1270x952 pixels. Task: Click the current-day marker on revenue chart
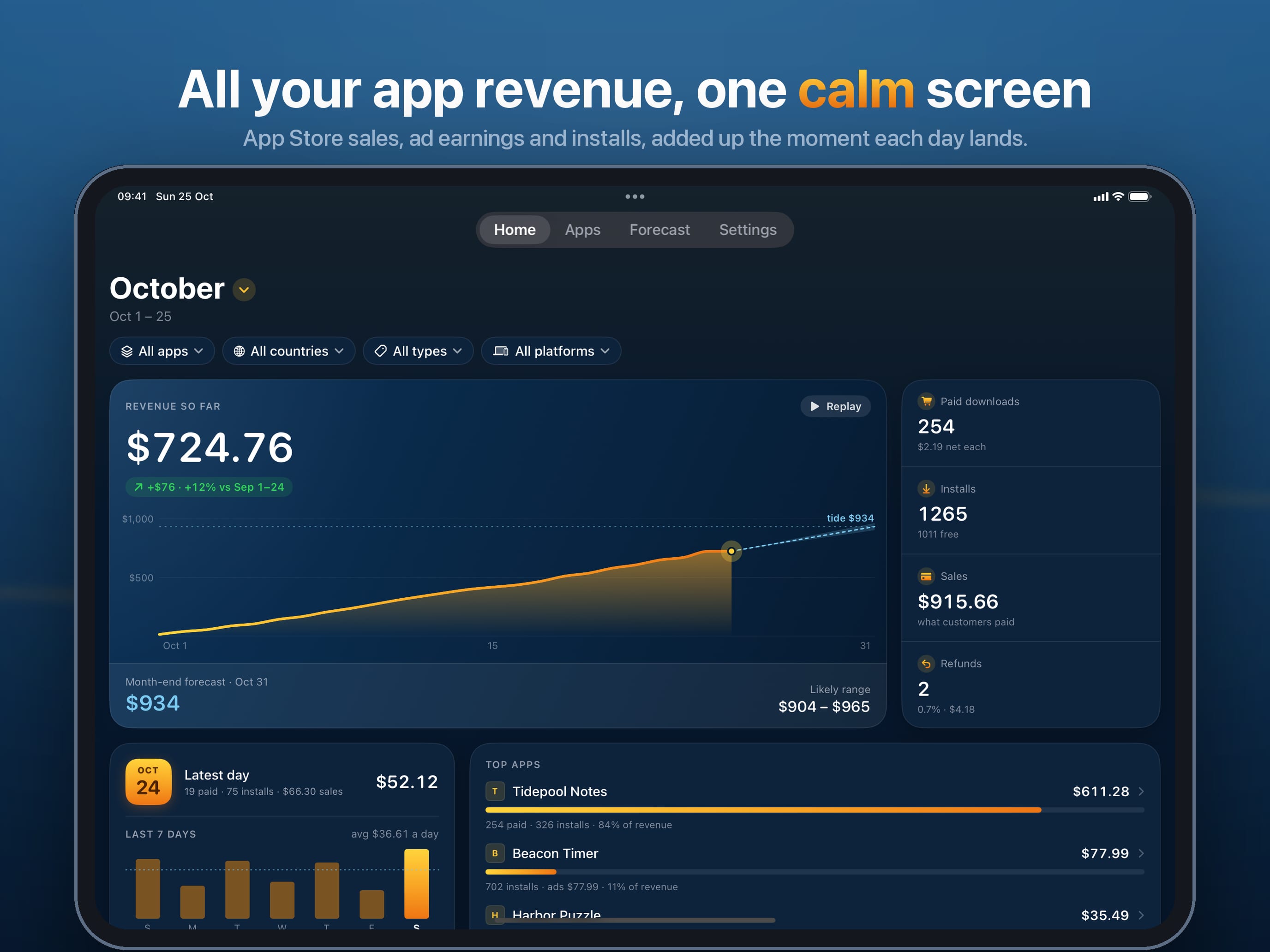[731, 551]
